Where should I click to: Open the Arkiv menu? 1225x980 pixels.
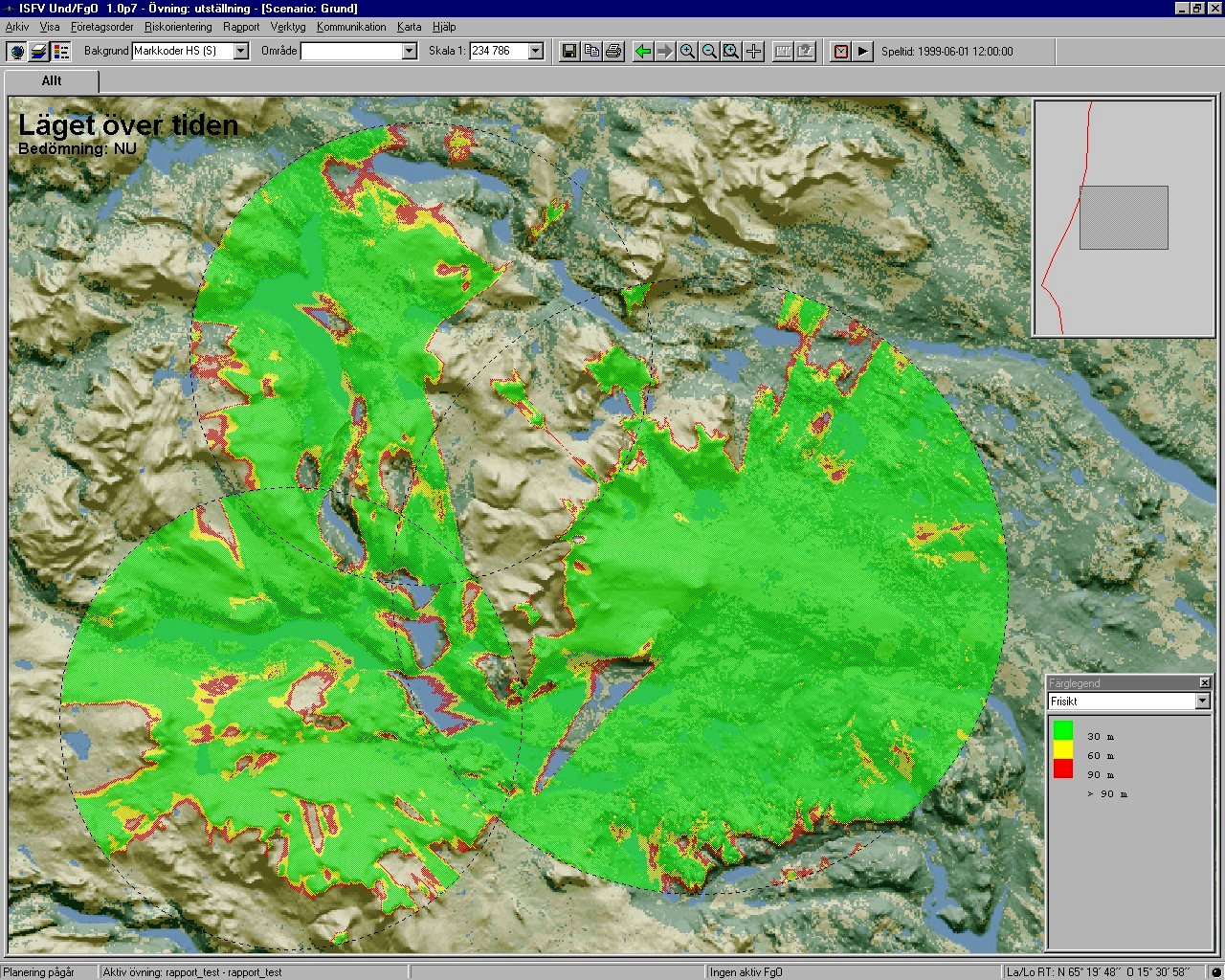(x=17, y=27)
